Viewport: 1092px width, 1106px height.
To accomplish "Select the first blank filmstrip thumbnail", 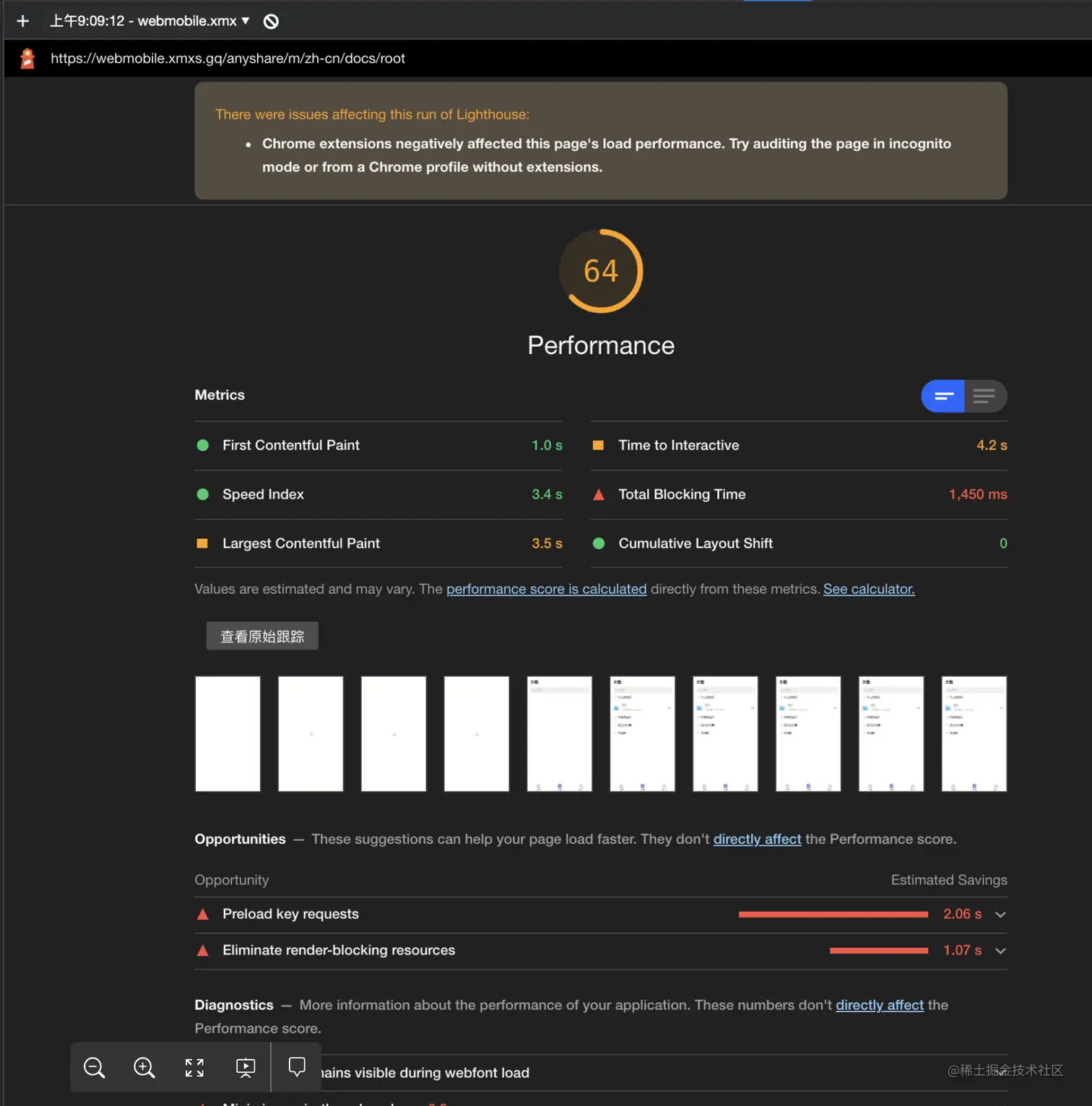I will (227, 734).
